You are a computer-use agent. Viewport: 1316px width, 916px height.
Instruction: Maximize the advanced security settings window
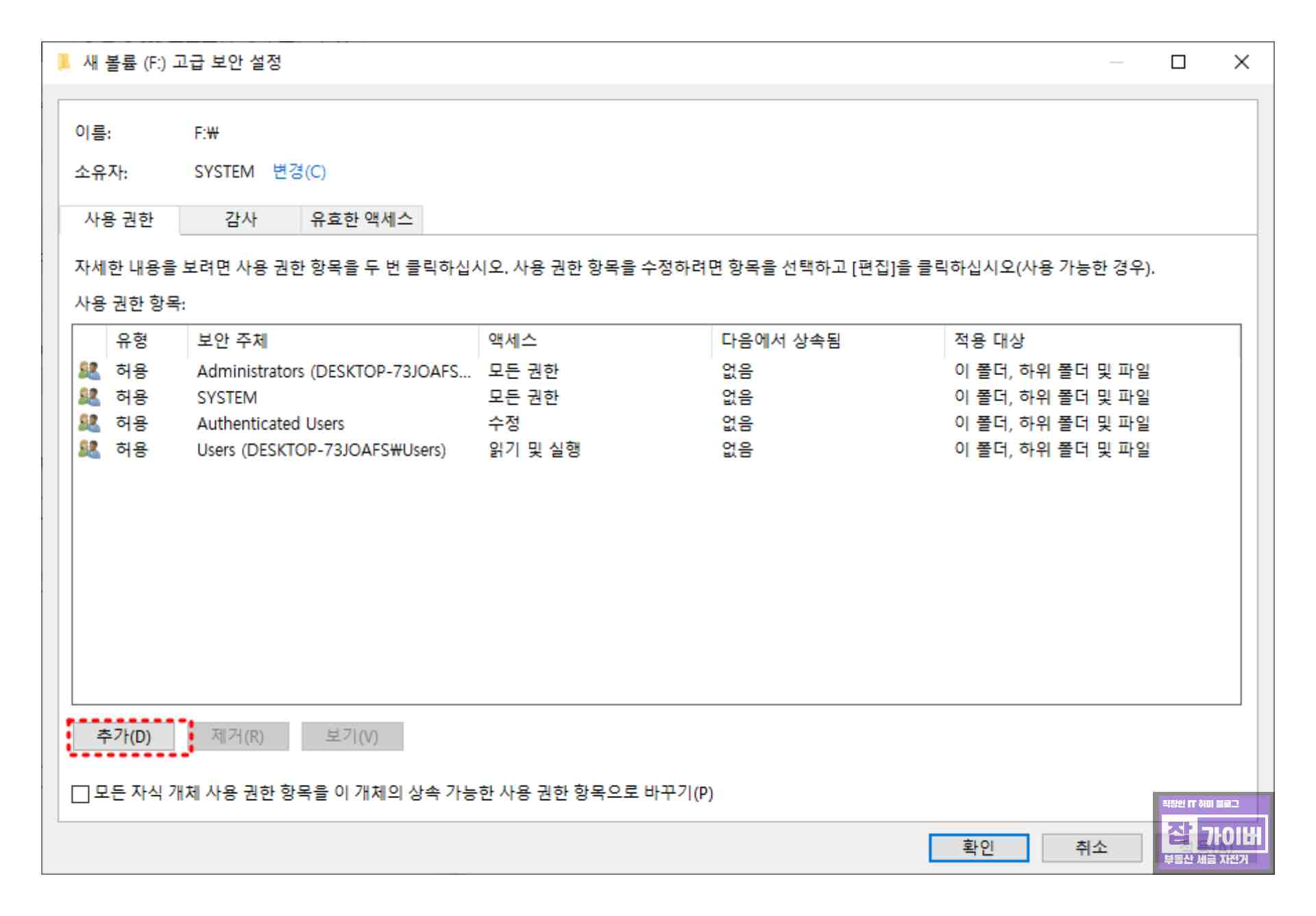tap(1178, 62)
